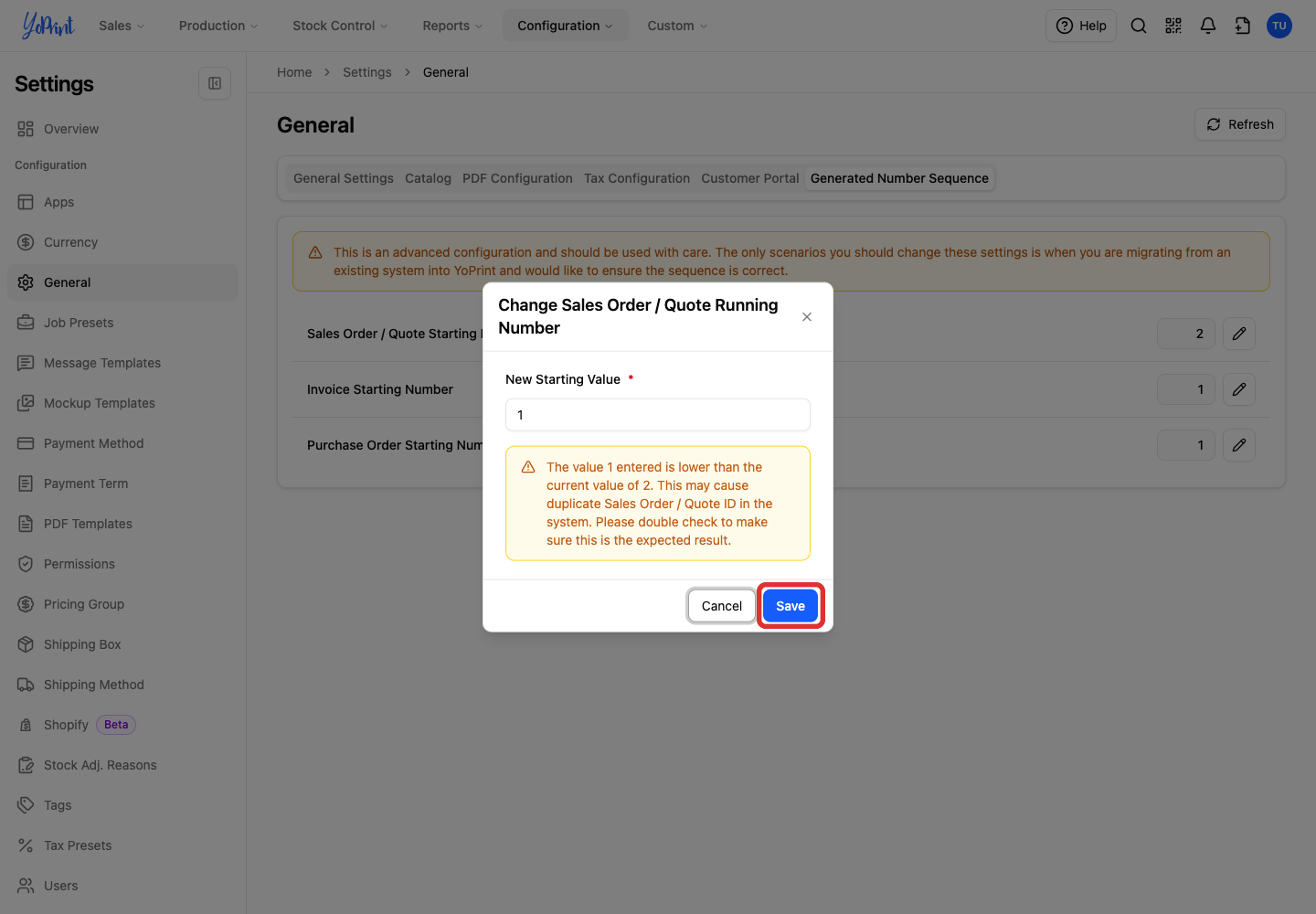Open Shopify Beta settings
Image resolution: width=1316 pixels, height=914 pixels.
coord(122,725)
